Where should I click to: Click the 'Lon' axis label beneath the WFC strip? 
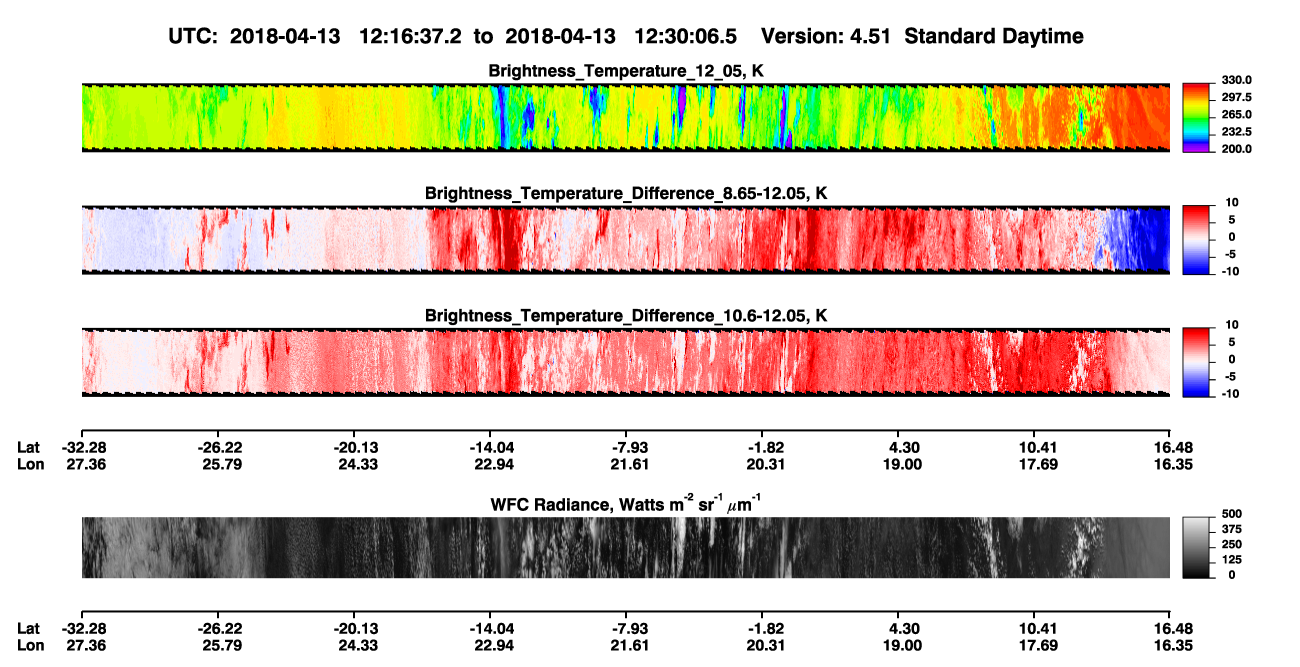[30, 645]
